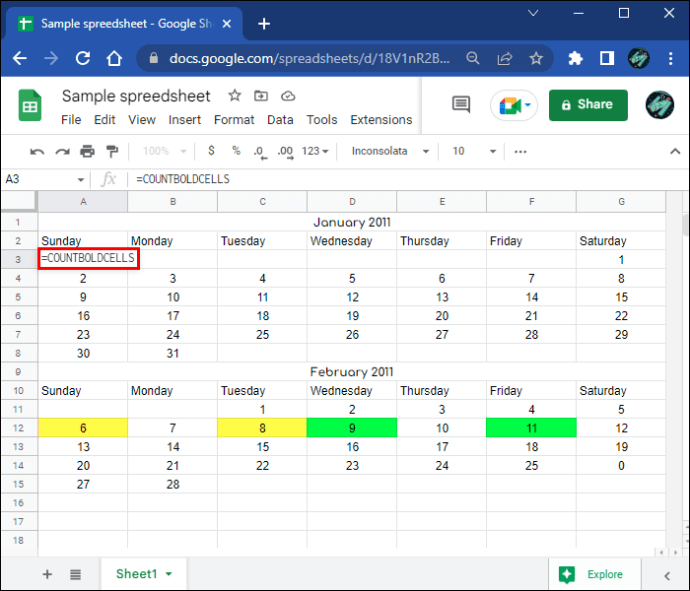Open the Name box A3 dropdown

tap(81, 180)
